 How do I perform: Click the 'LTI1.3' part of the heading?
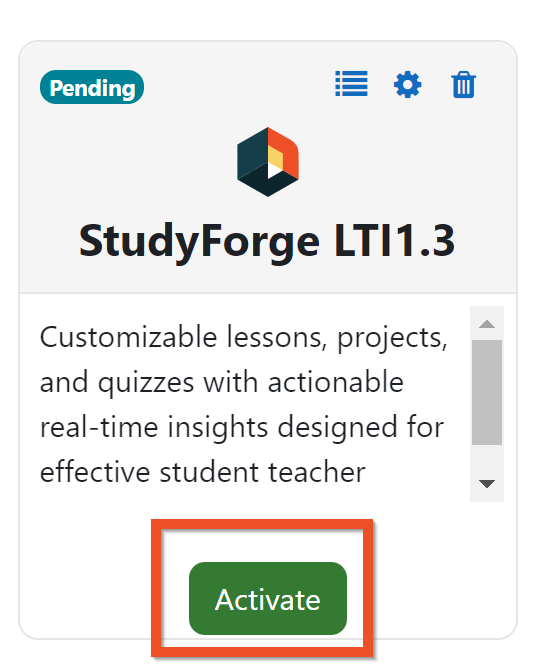[x=394, y=240]
